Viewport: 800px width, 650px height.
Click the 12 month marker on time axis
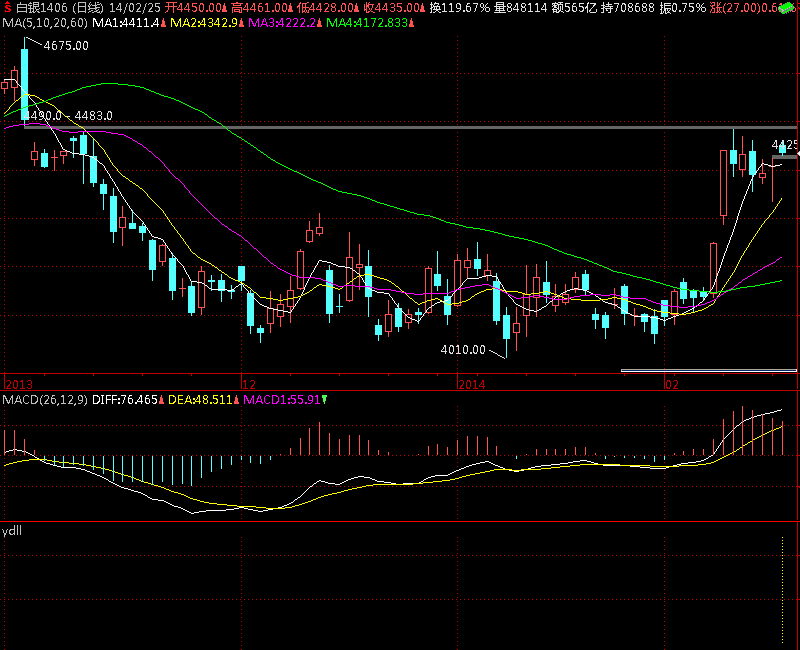(248, 384)
